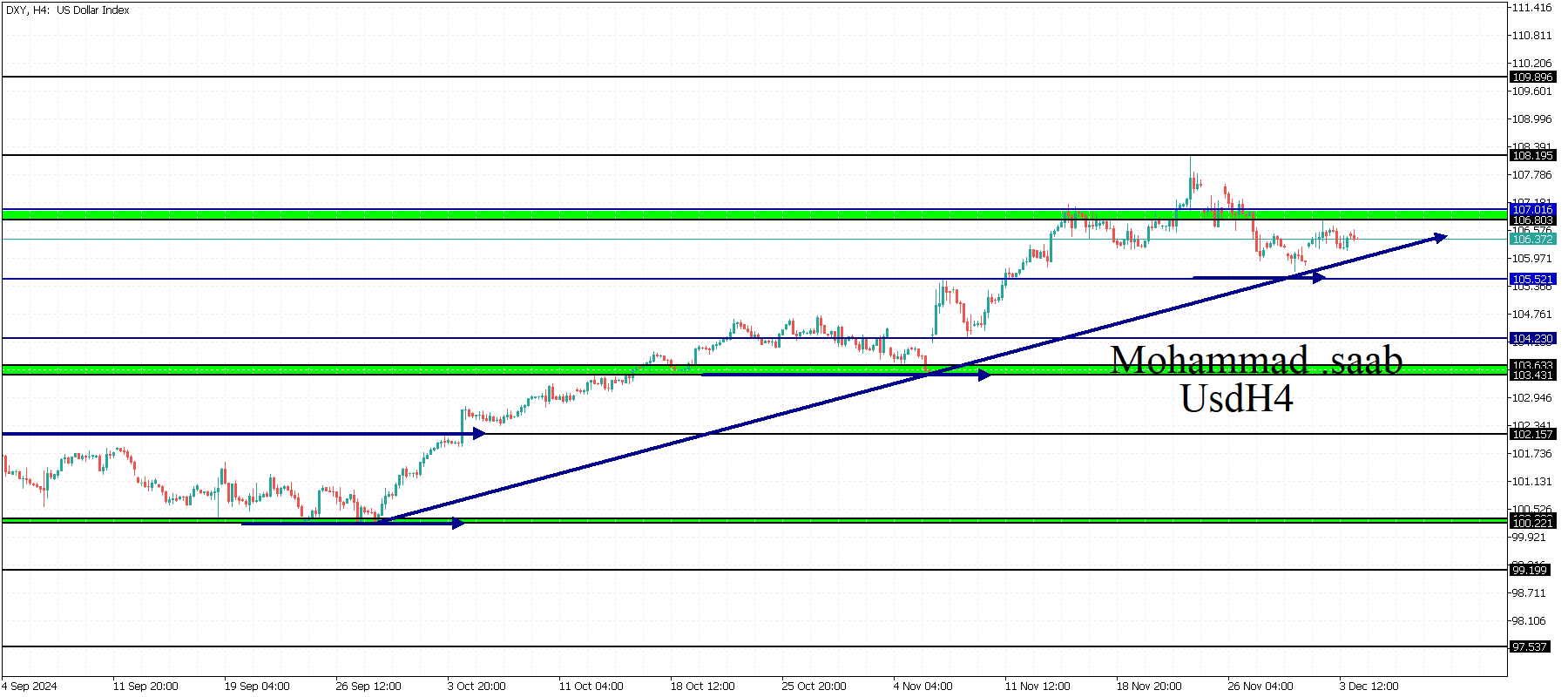This screenshot has height=697, width=1568.
Task: Select the black 100.221 level price tag
Action: [1532, 523]
